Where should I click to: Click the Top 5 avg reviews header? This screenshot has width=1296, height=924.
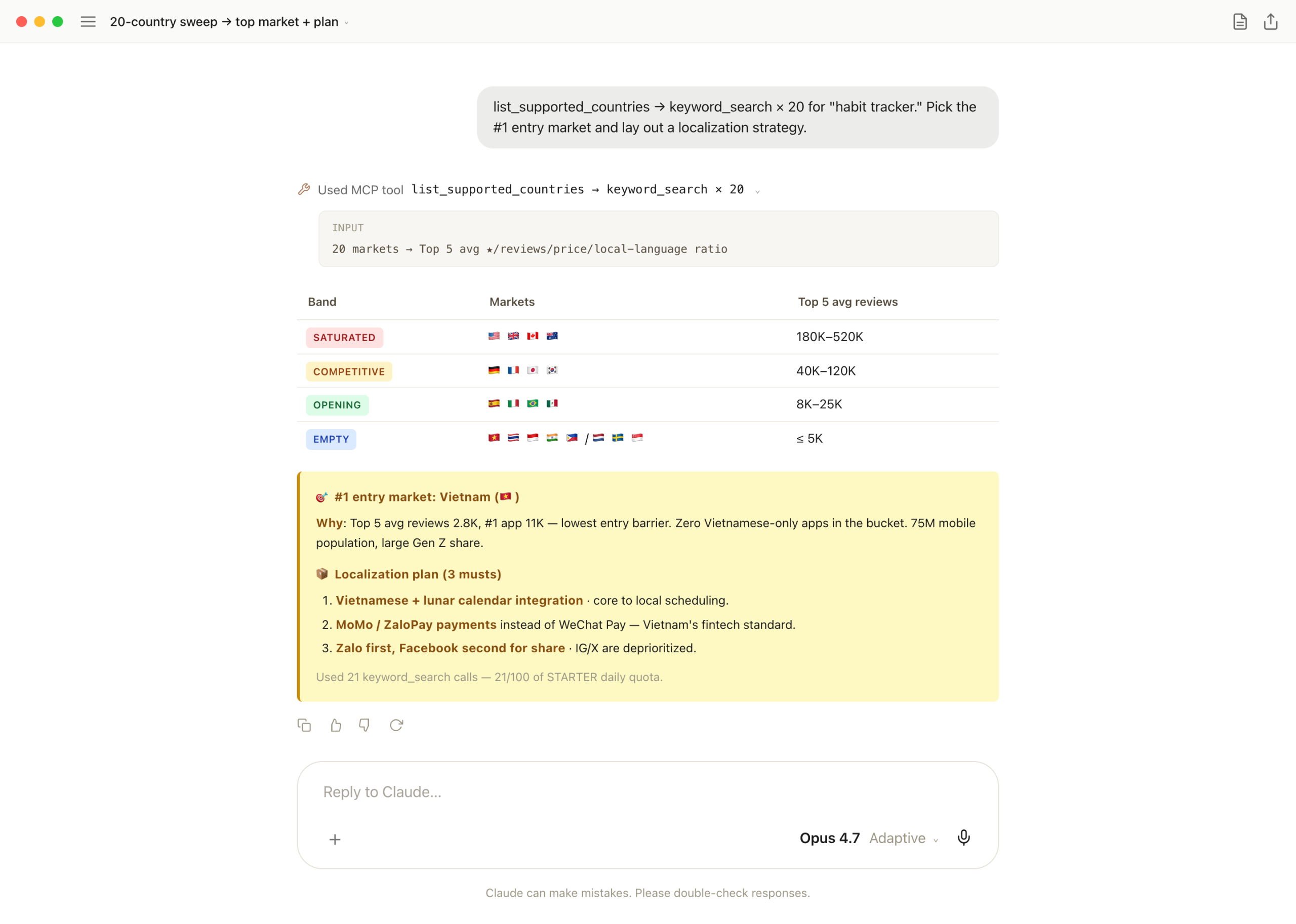tap(847, 302)
